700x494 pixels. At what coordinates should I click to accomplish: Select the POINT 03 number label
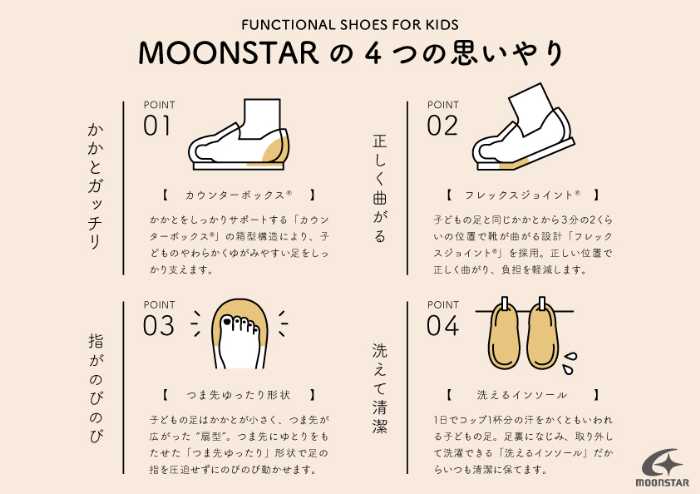pyautogui.click(x=159, y=318)
